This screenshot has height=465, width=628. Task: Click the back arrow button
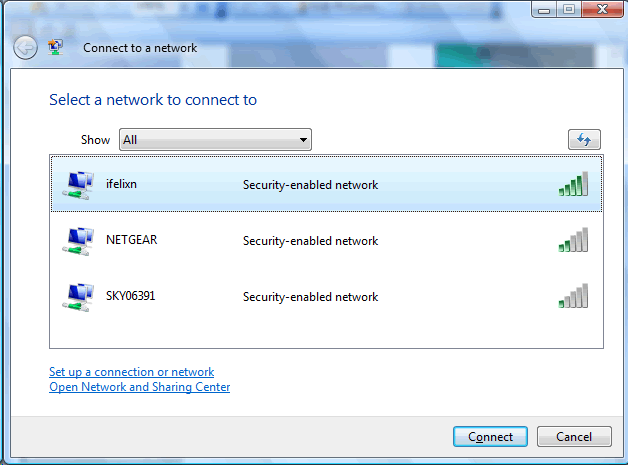(26, 47)
